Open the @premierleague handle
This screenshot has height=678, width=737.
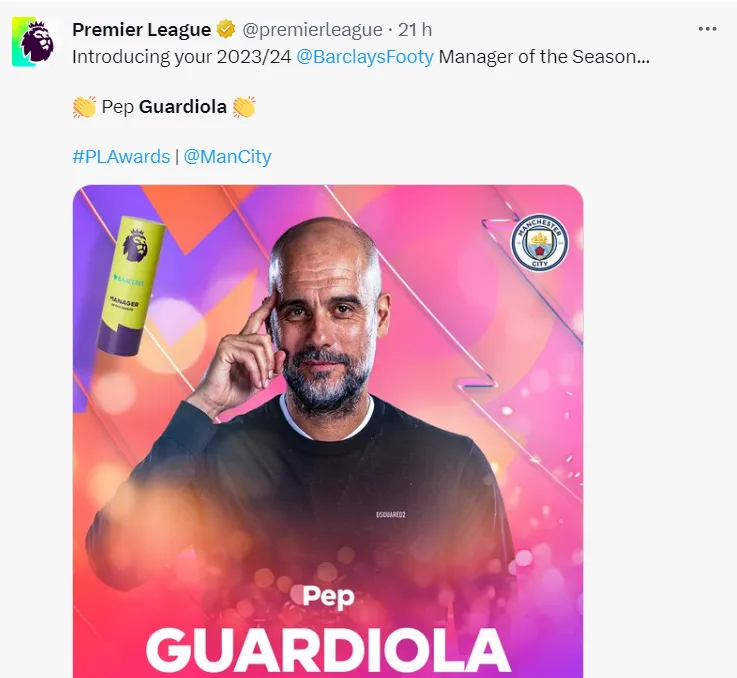312,30
